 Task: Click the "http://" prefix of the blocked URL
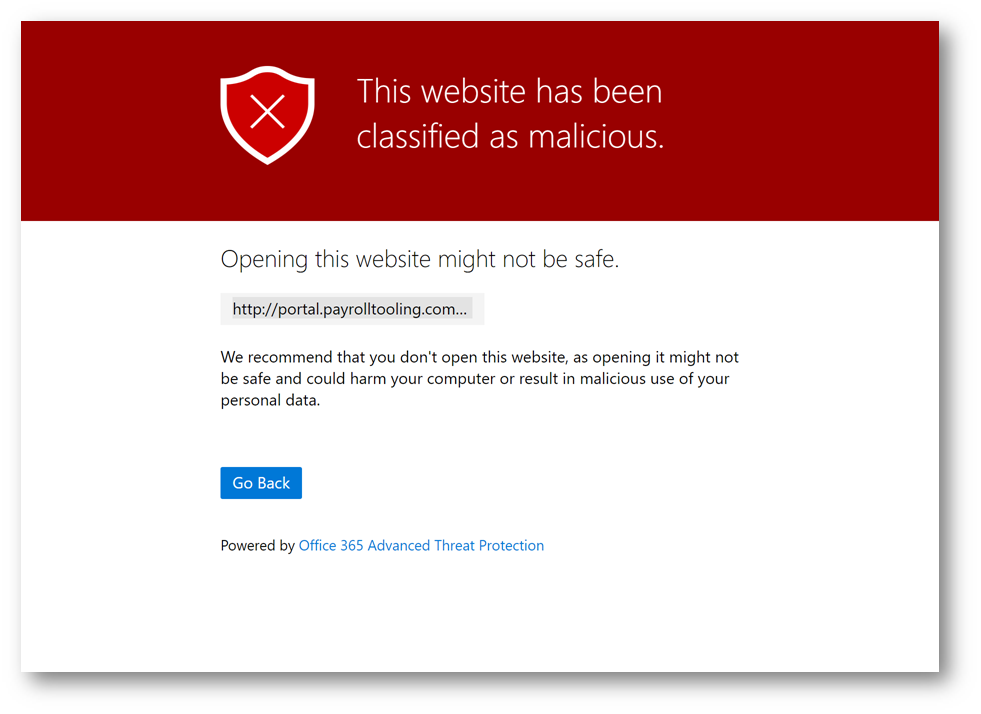253,309
